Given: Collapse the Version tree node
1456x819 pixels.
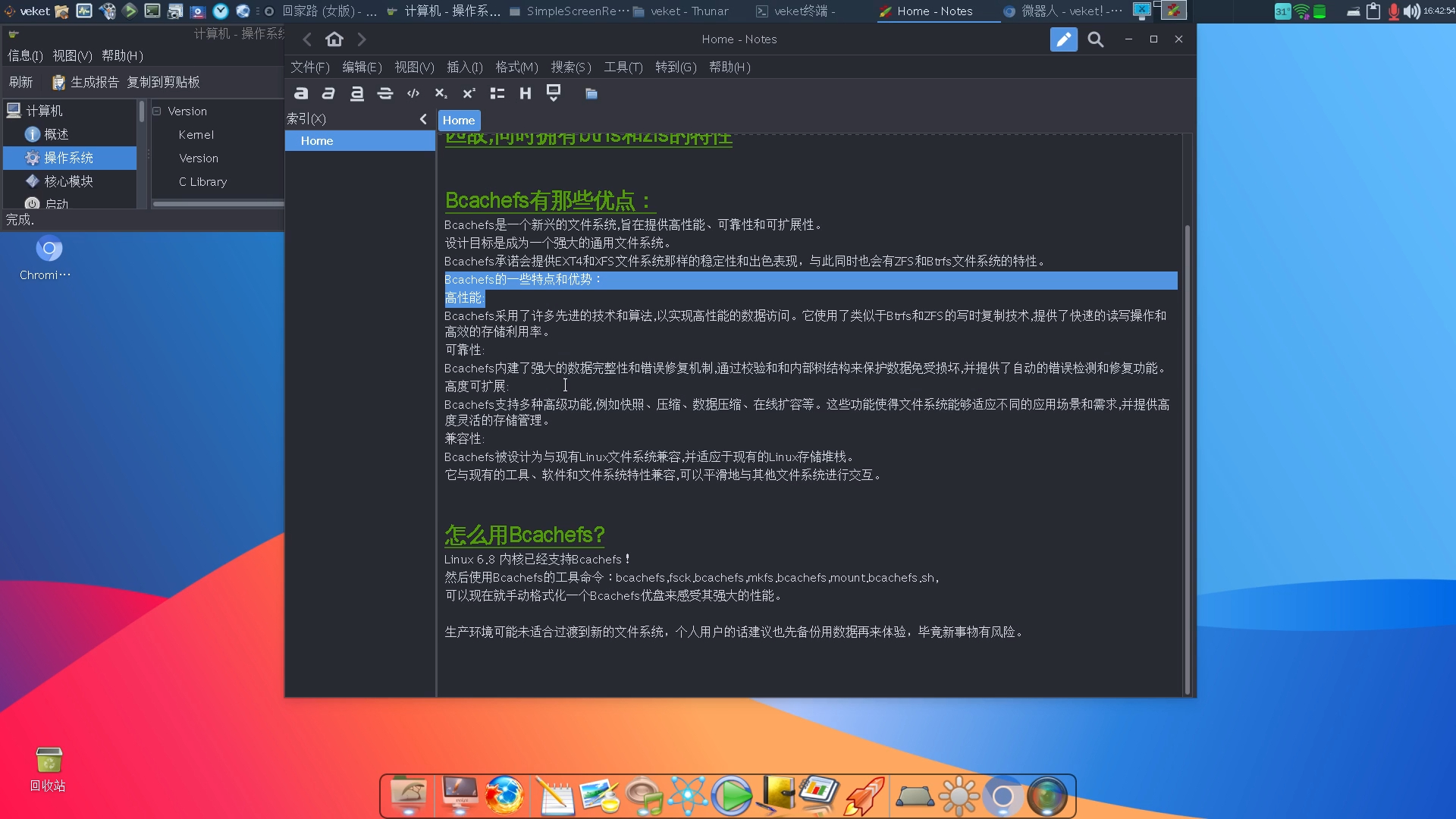Looking at the screenshot, I should pos(157,111).
